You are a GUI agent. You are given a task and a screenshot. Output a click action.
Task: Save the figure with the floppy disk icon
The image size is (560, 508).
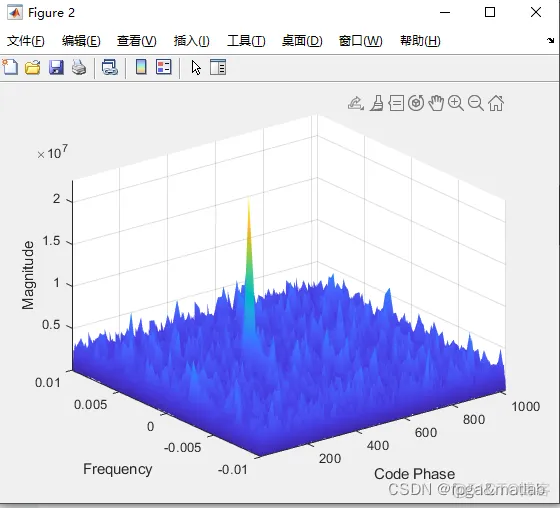pos(56,67)
